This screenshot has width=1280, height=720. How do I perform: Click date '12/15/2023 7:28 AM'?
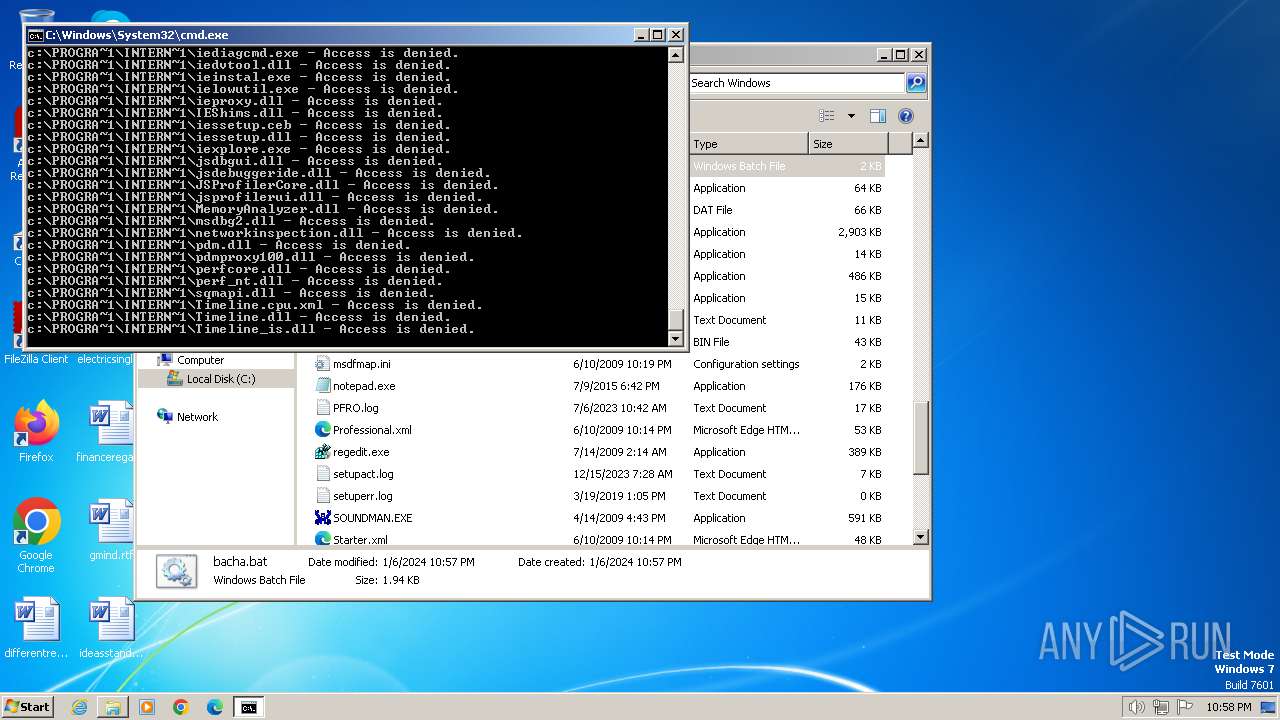click(x=622, y=474)
